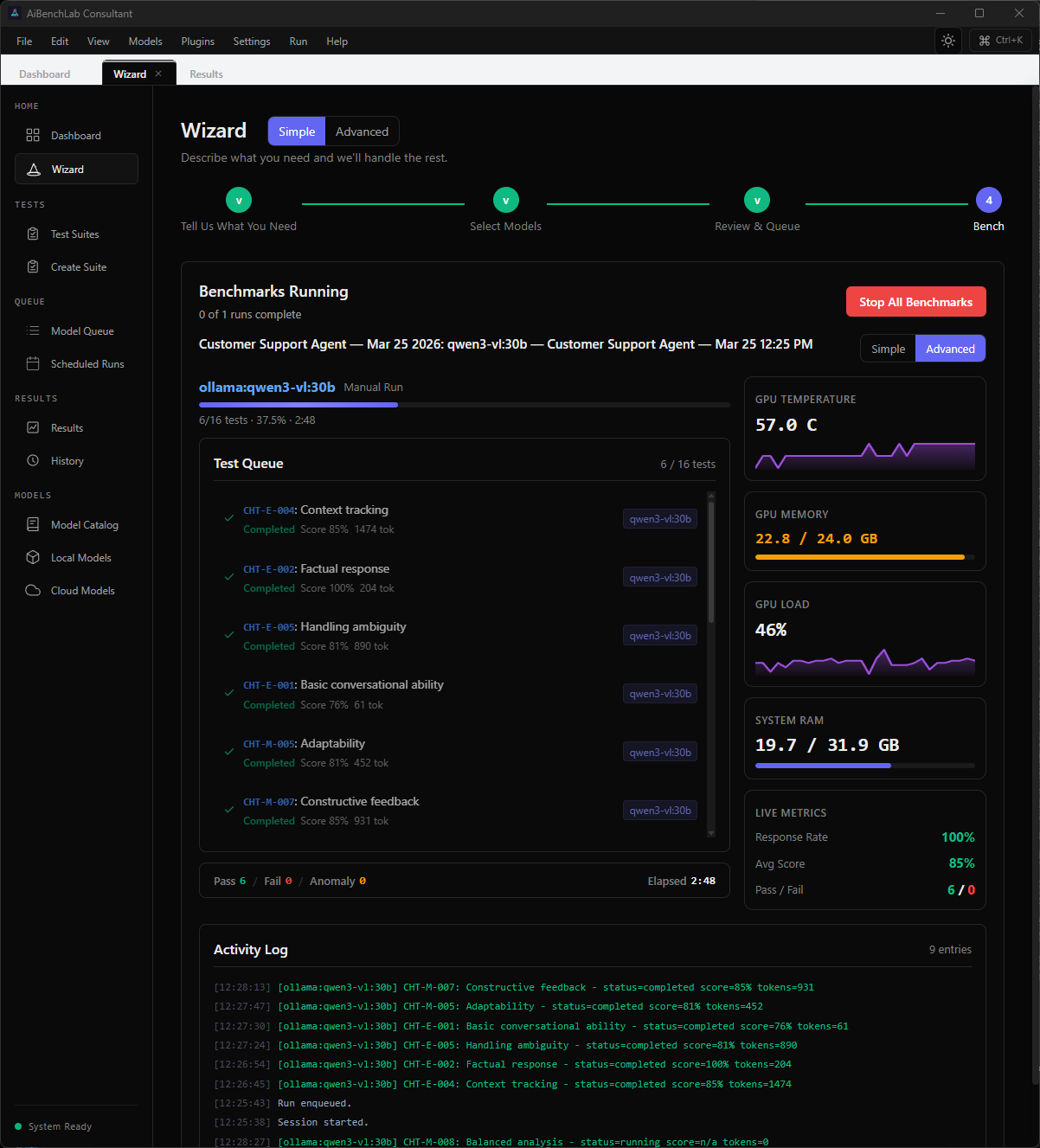1040x1148 pixels.
Task: Select the Test Suites icon
Action: click(x=33, y=234)
